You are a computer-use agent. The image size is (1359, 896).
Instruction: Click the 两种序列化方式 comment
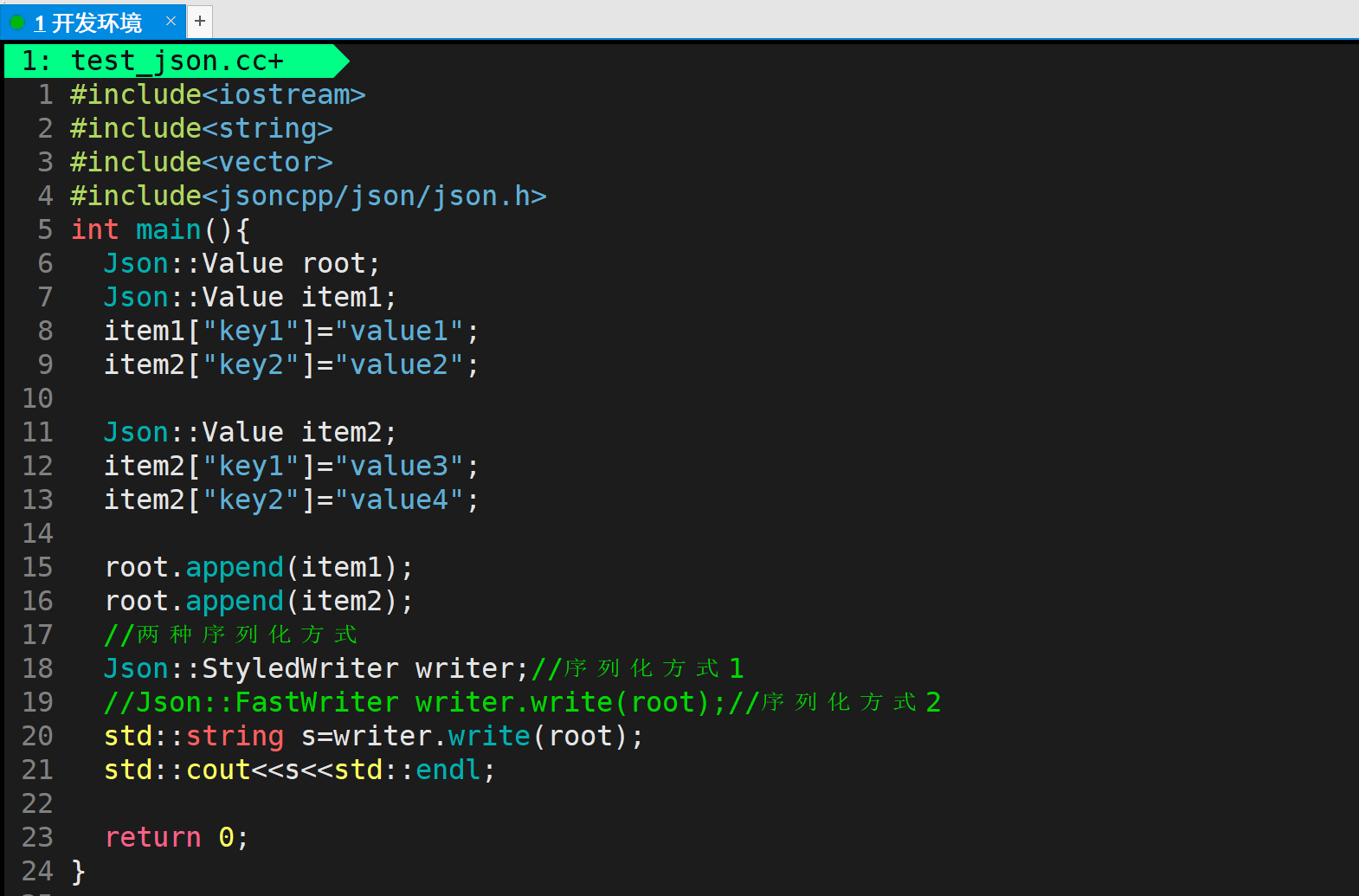click(230, 635)
